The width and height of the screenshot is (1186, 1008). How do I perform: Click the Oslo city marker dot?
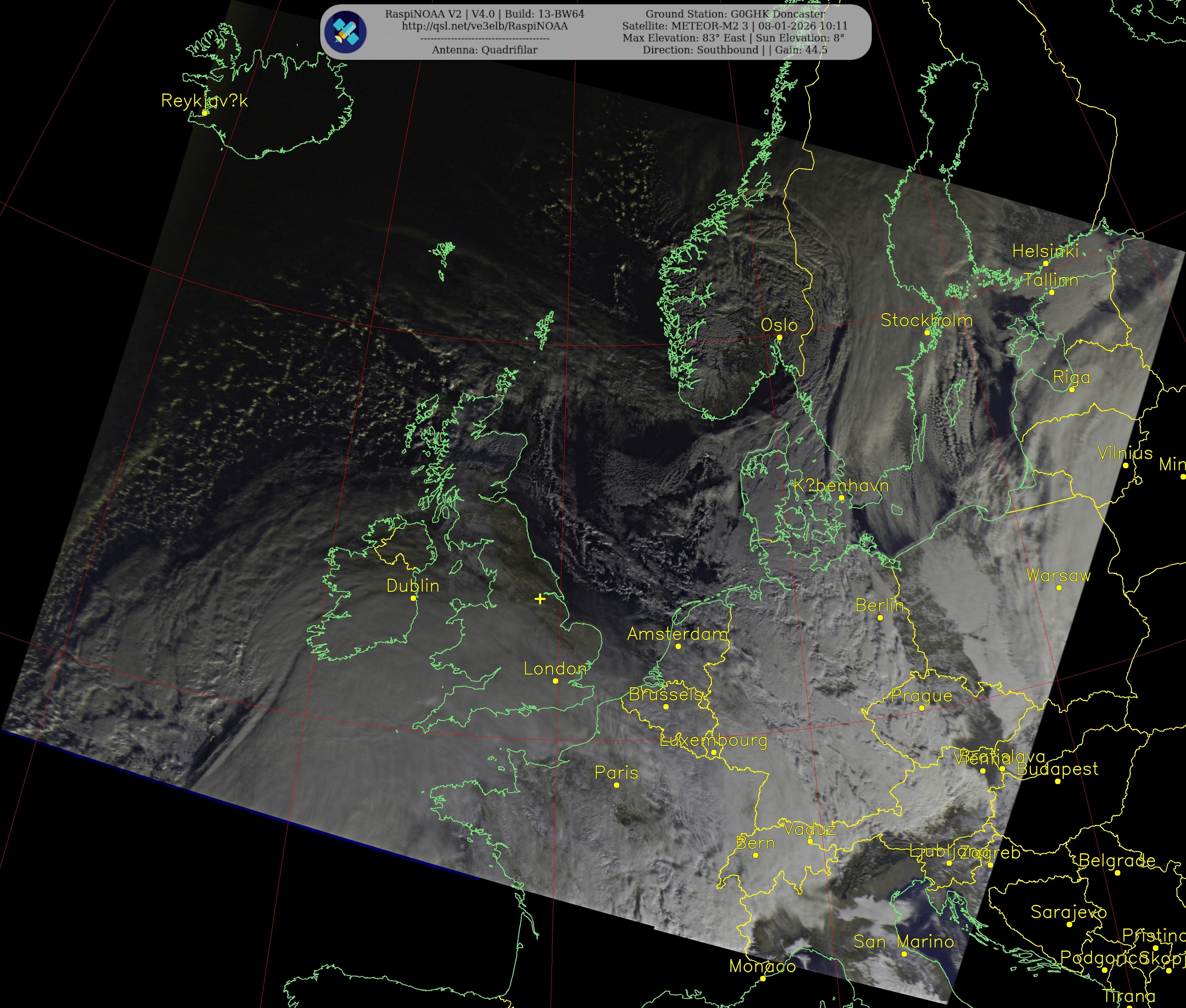click(x=779, y=338)
